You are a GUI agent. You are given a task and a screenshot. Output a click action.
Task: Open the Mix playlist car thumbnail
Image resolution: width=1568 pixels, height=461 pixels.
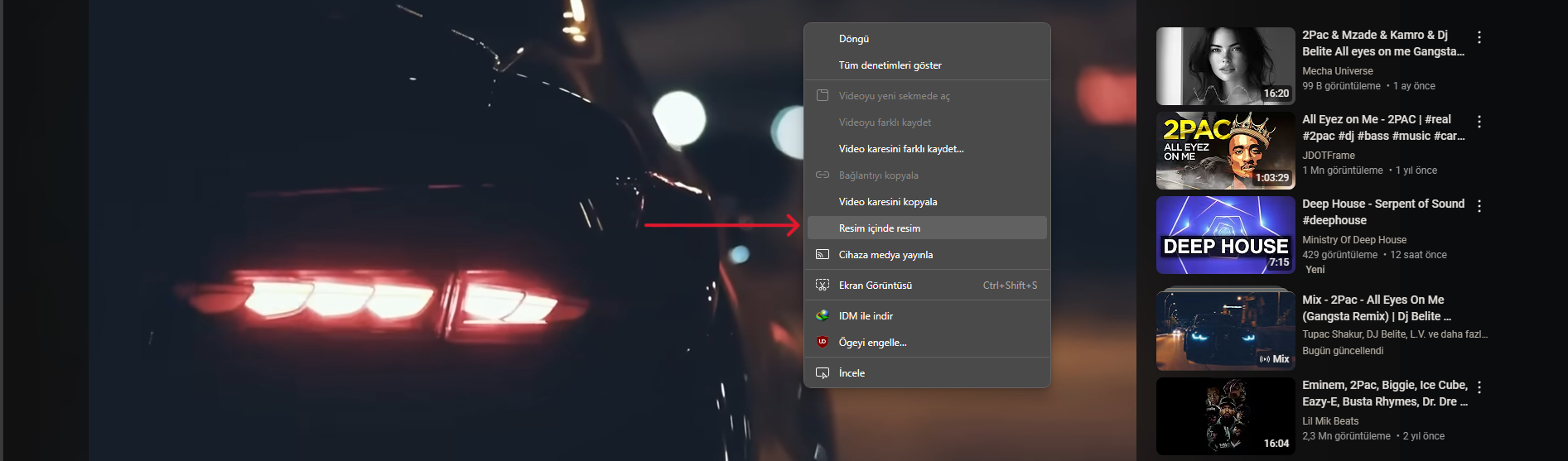tap(1226, 329)
